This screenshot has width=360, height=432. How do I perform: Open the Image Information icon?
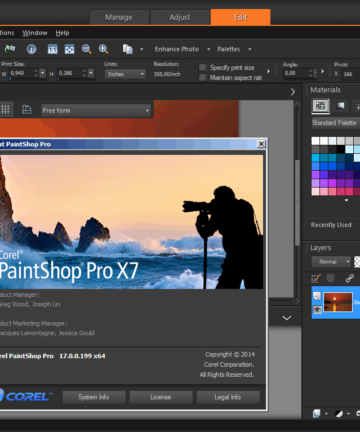(31, 49)
